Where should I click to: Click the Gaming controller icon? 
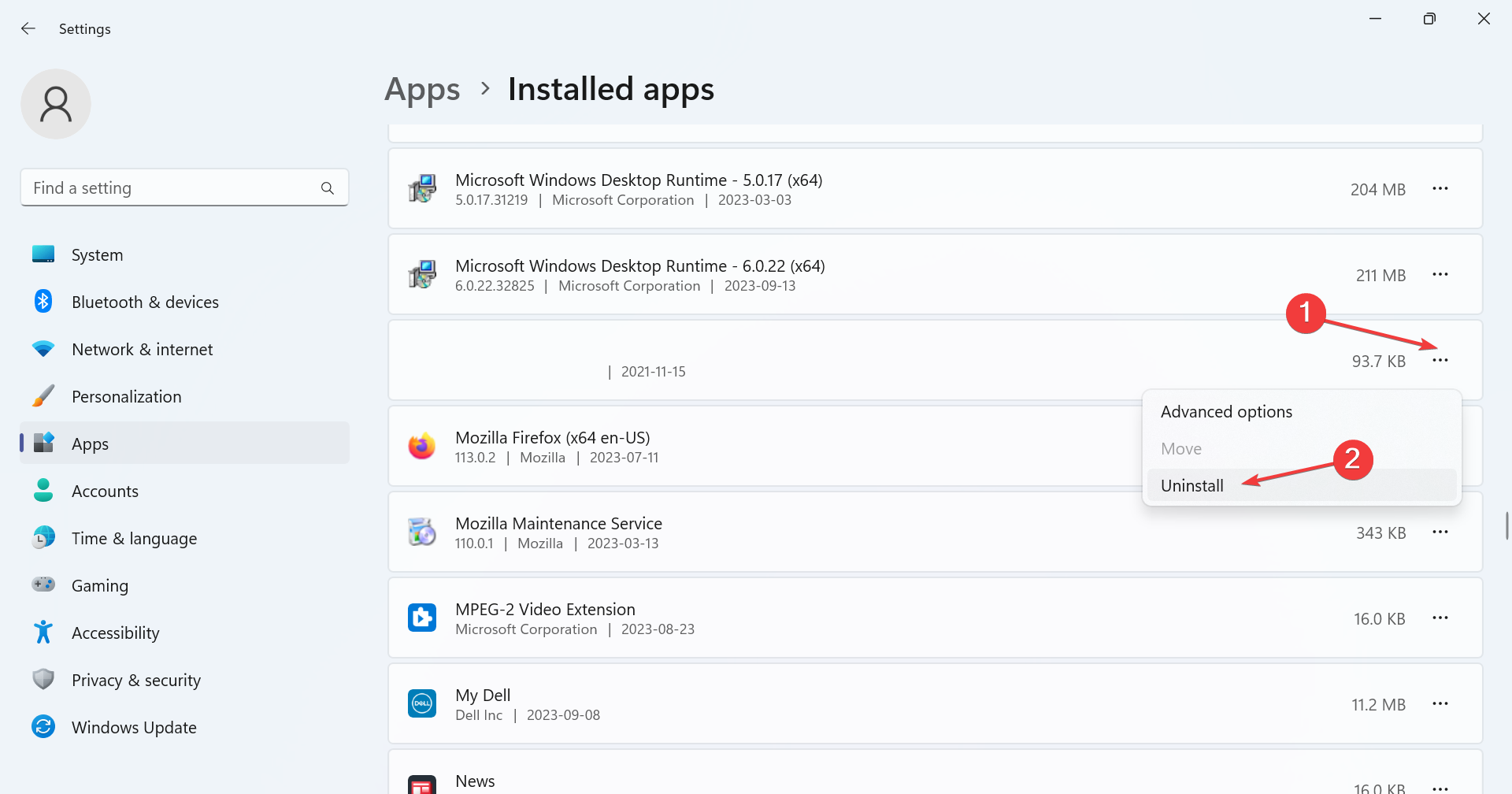(43, 584)
